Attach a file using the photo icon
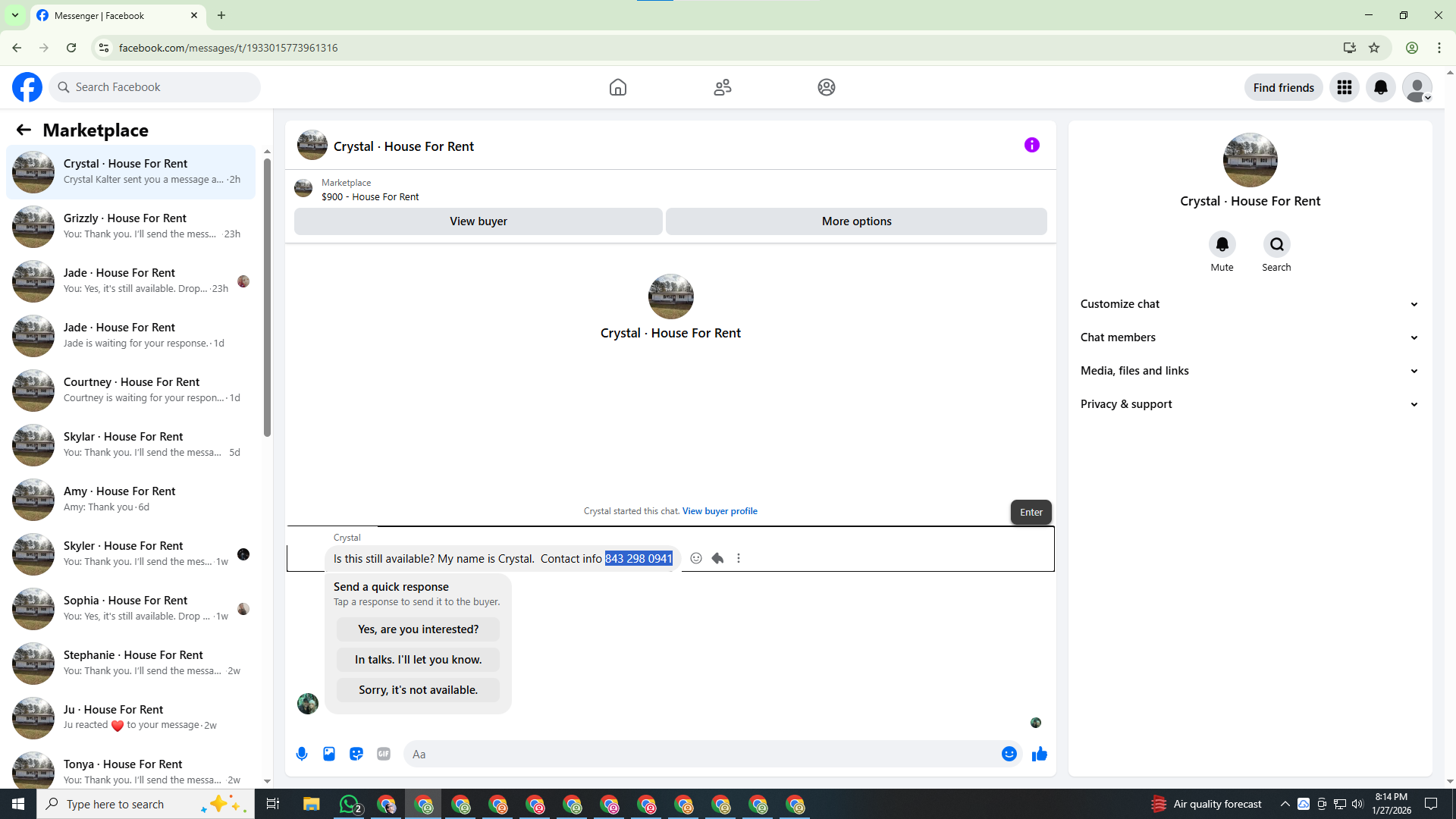Image resolution: width=1456 pixels, height=819 pixels. click(329, 754)
